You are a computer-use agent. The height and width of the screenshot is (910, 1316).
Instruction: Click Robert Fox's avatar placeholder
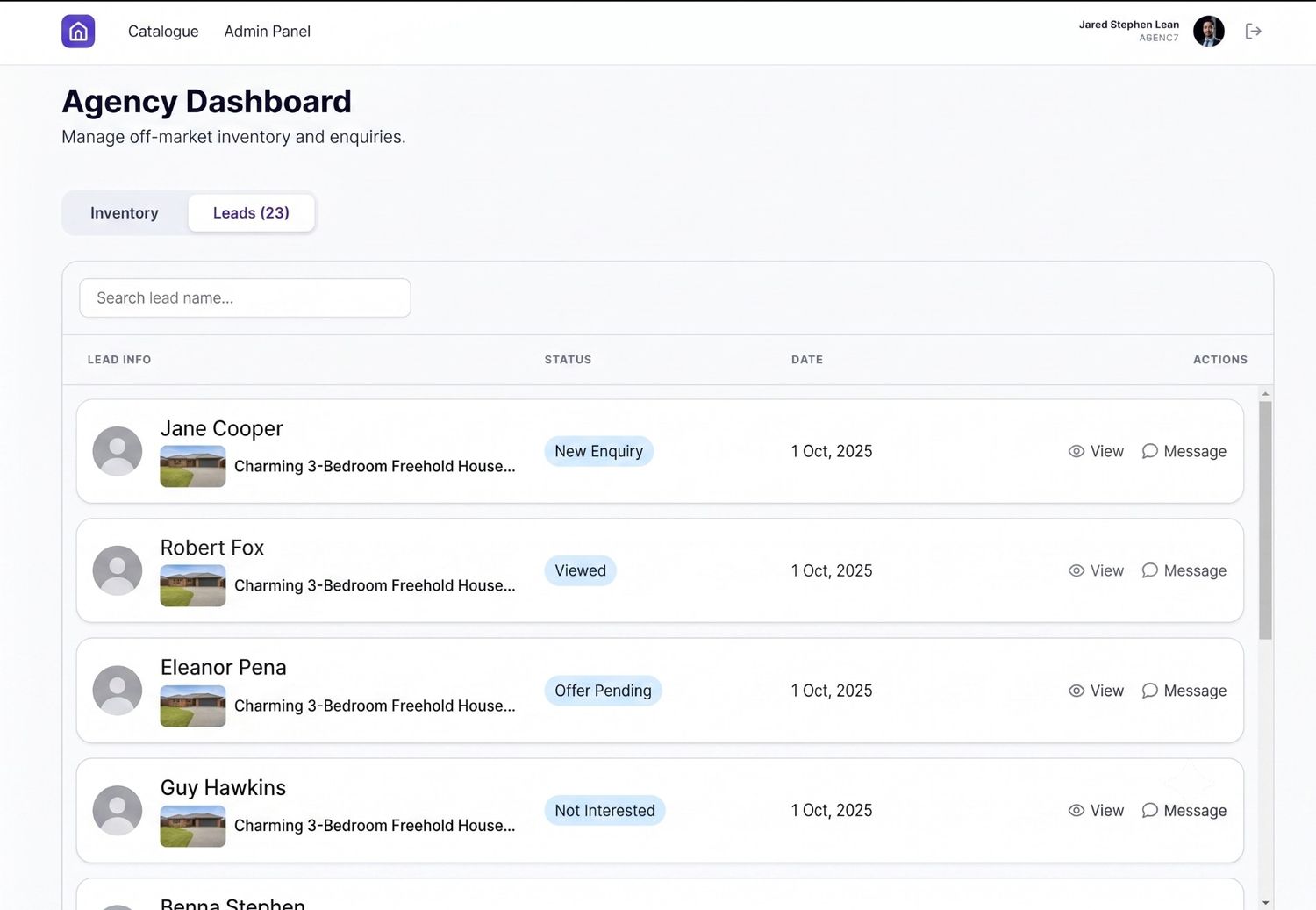(118, 570)
